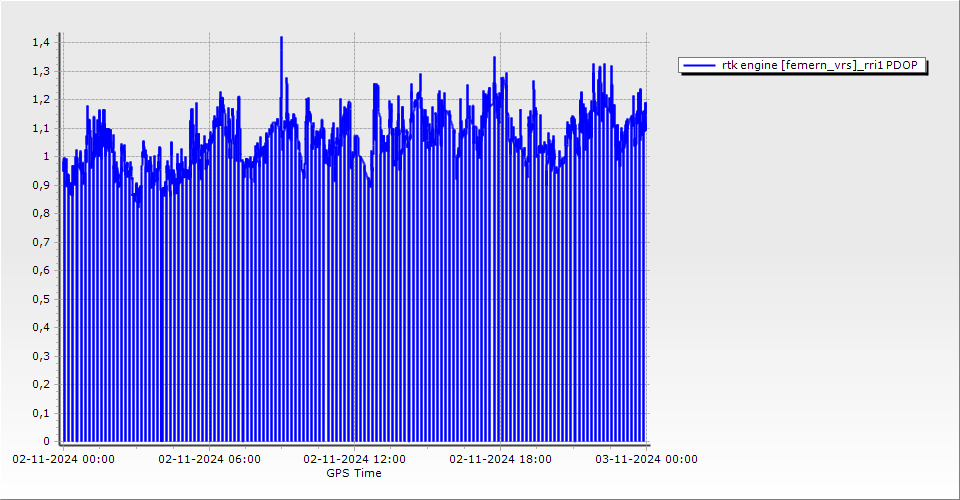The image size is (960, 500).
Task: Click the blue line sample in the legend
Action: (x=699, y=65)
